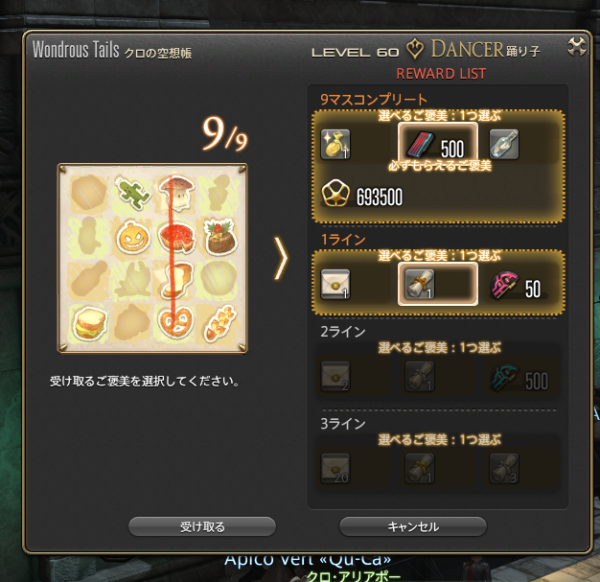Click the 693500 experience points icon
The width and height of the screenshot is (600, 582).
tap(335, 193)
